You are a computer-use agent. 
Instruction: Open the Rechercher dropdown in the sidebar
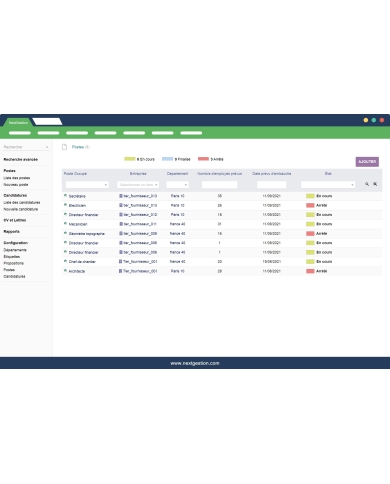point(26,147)
